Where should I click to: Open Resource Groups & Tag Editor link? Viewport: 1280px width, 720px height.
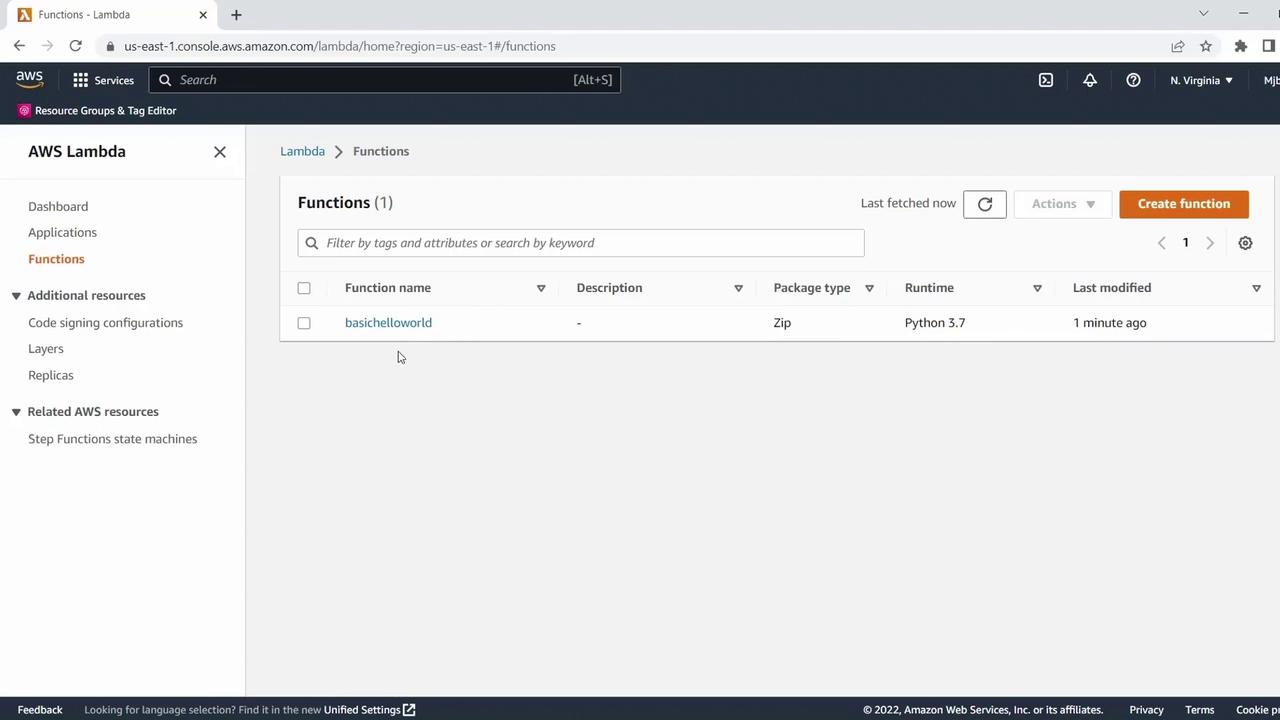coord(105,110)
